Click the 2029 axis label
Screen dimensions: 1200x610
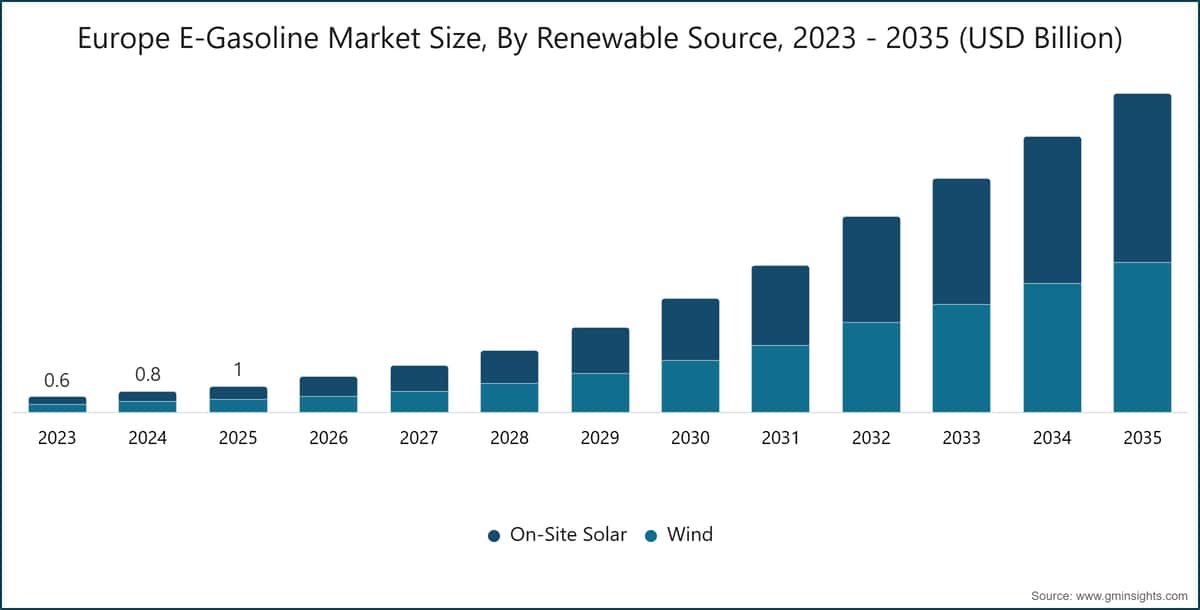click(600, 438)
